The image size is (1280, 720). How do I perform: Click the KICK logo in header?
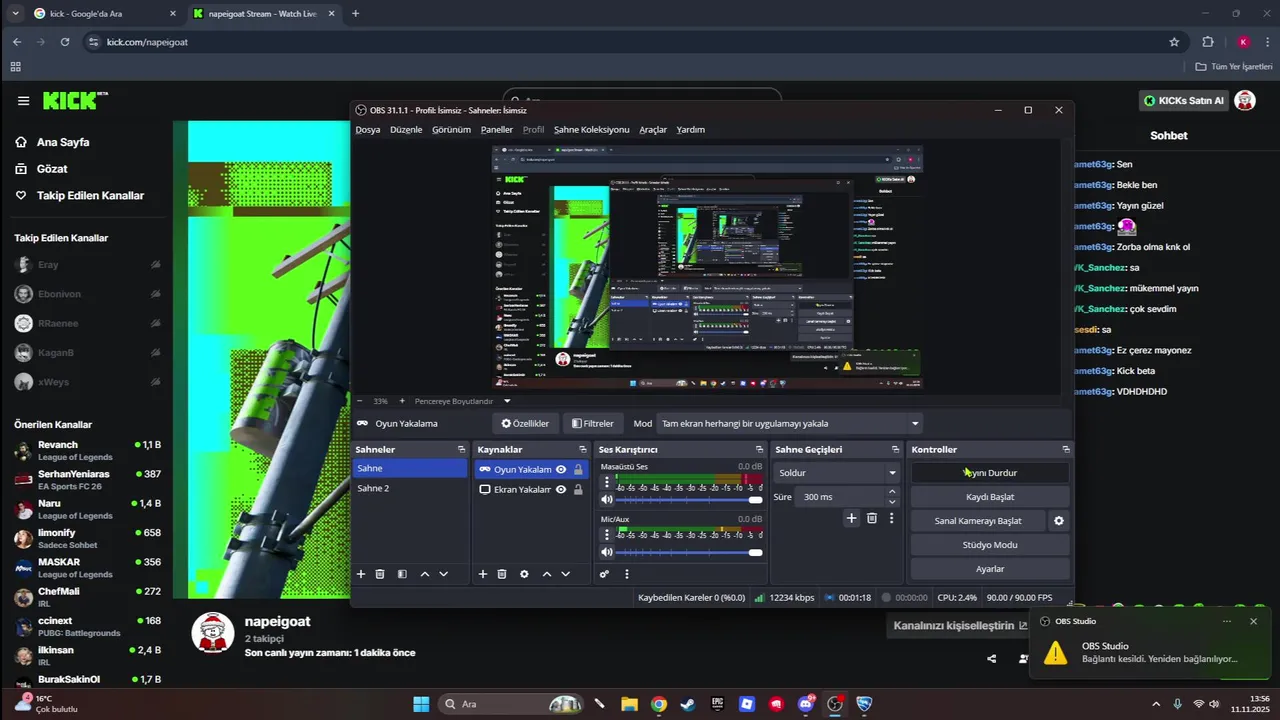tap(75, 100)
